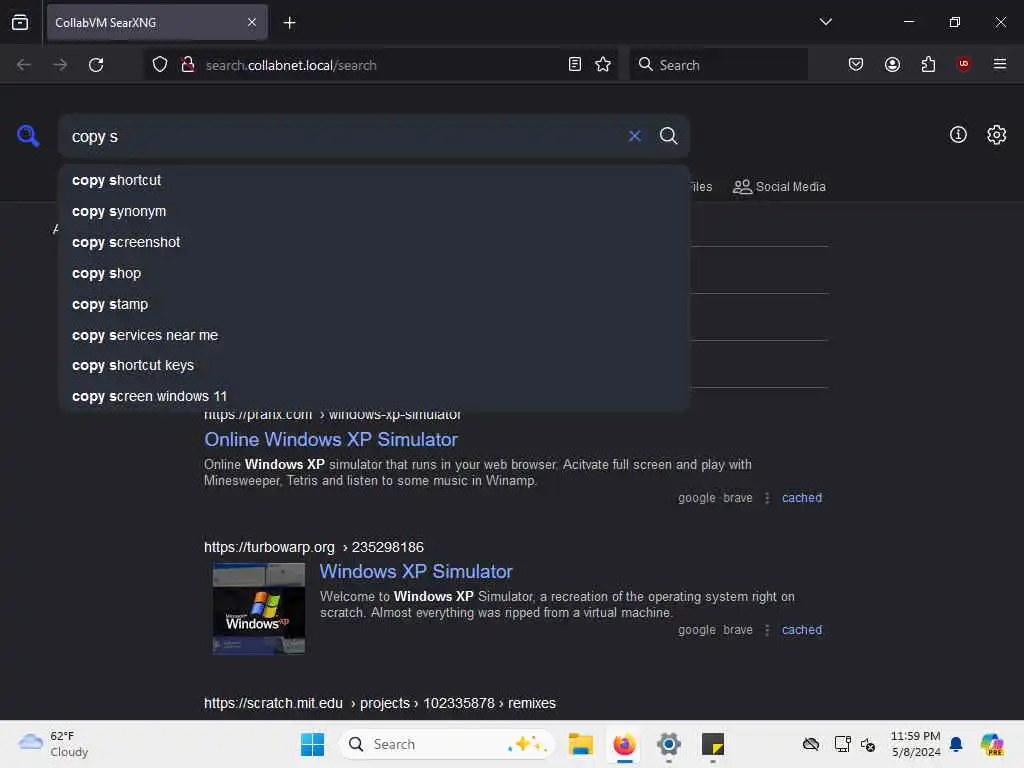This screenshot has width=1024, height=768.
Task: Go forward using the forward arrow
Action: click(60, 65)
